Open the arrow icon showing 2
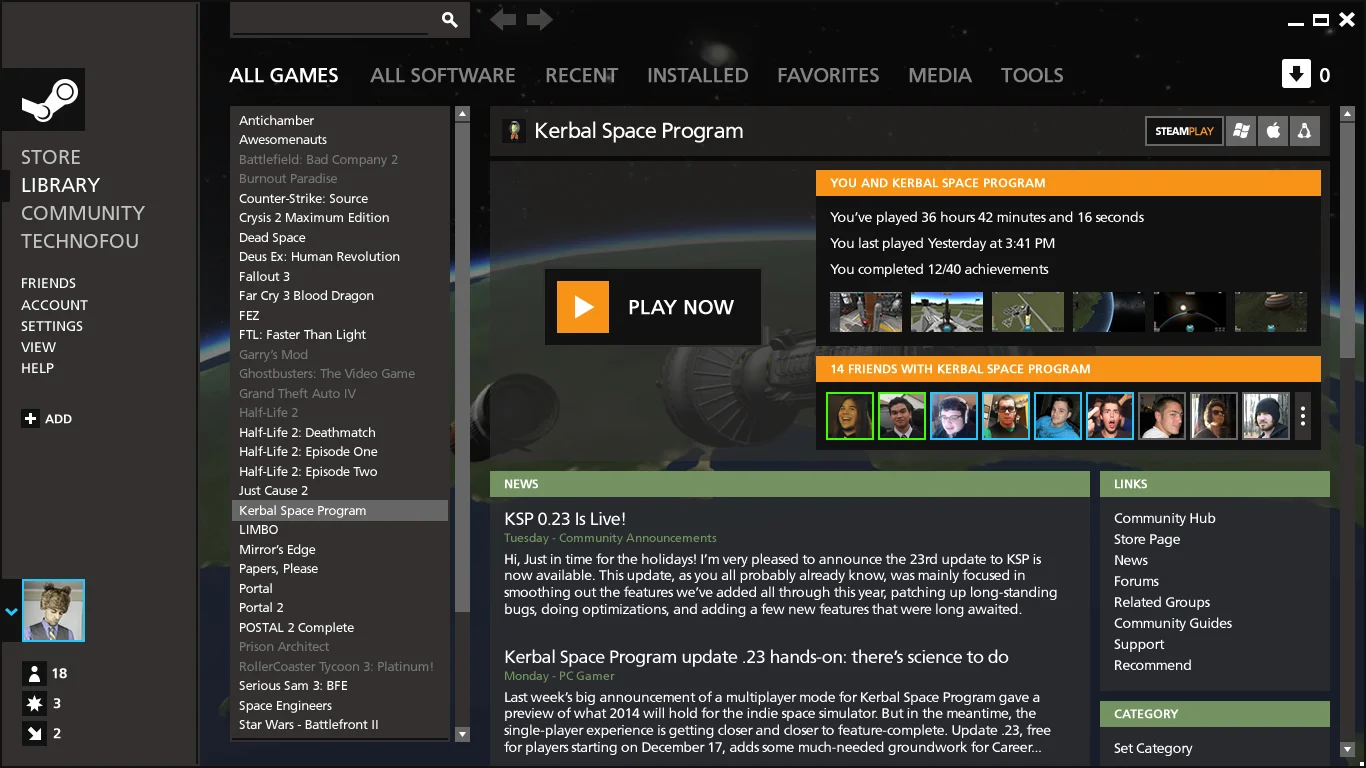 point(33,733)
